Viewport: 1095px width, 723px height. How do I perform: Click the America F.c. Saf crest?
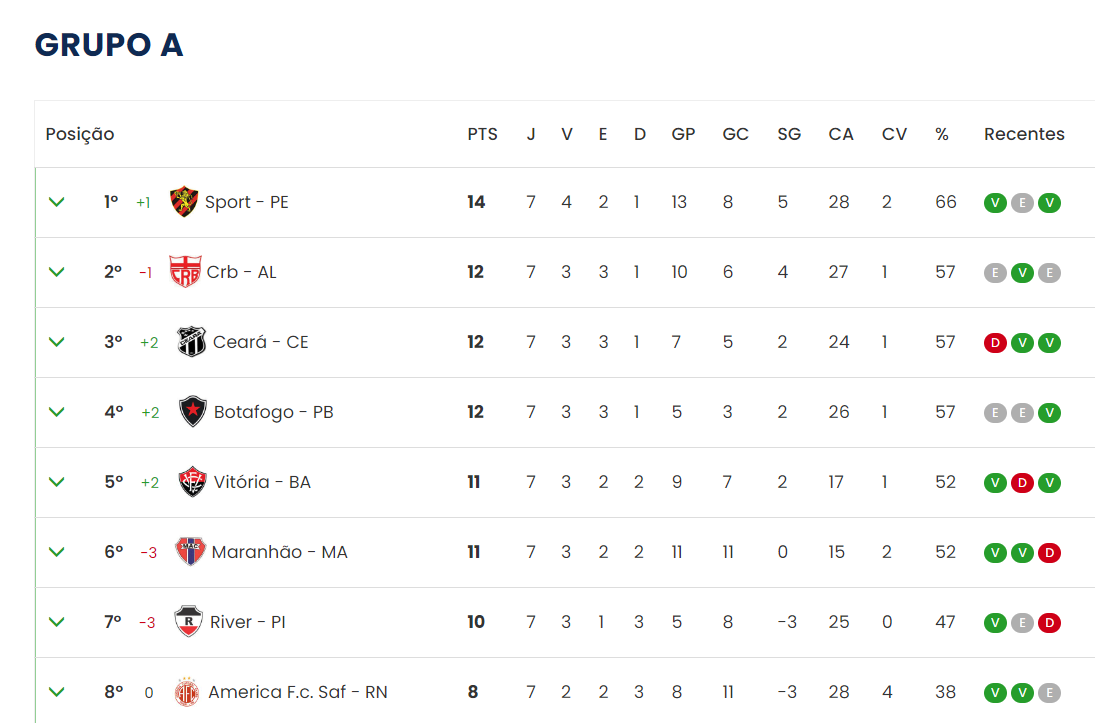(186, 692)
